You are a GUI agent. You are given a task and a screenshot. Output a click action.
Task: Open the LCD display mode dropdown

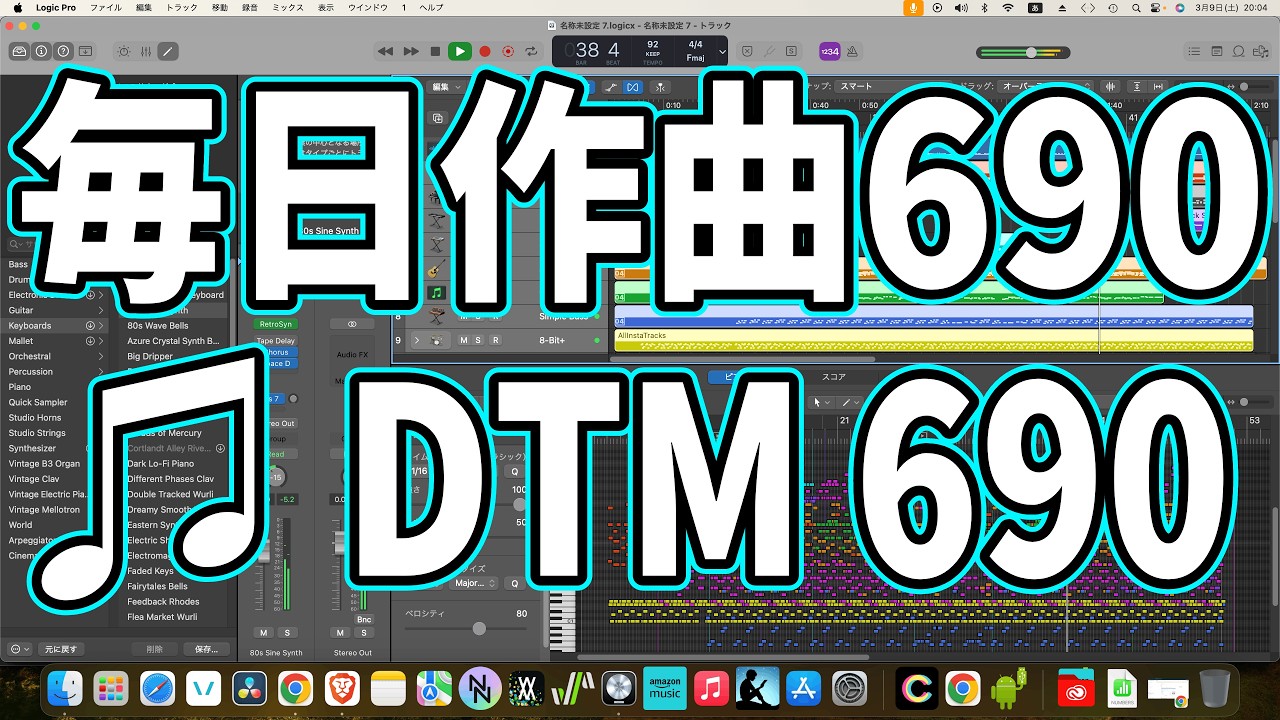click(x=722, y=51)
